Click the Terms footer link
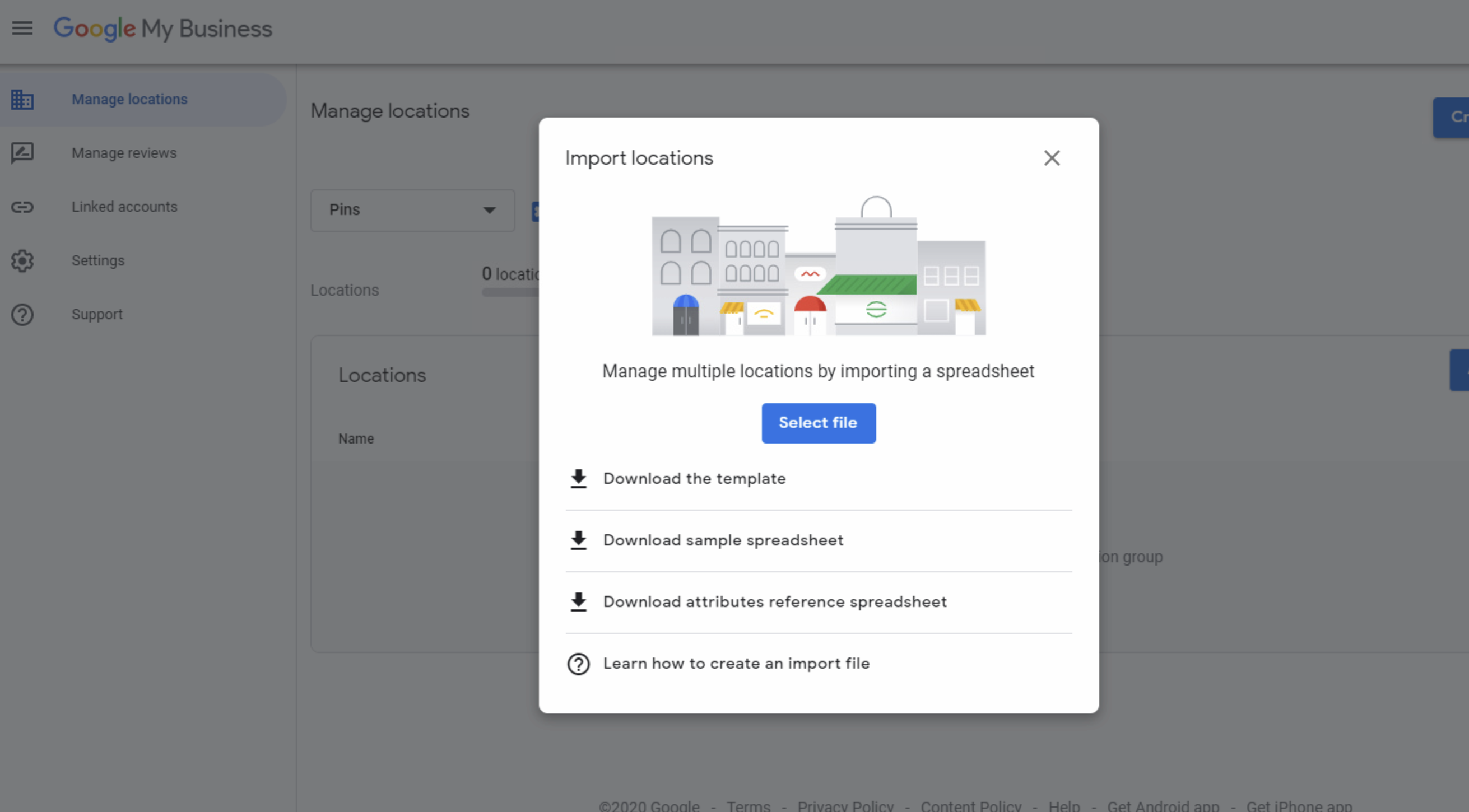The width and height of the screenshot is (1469, 812). click(748, 806)
